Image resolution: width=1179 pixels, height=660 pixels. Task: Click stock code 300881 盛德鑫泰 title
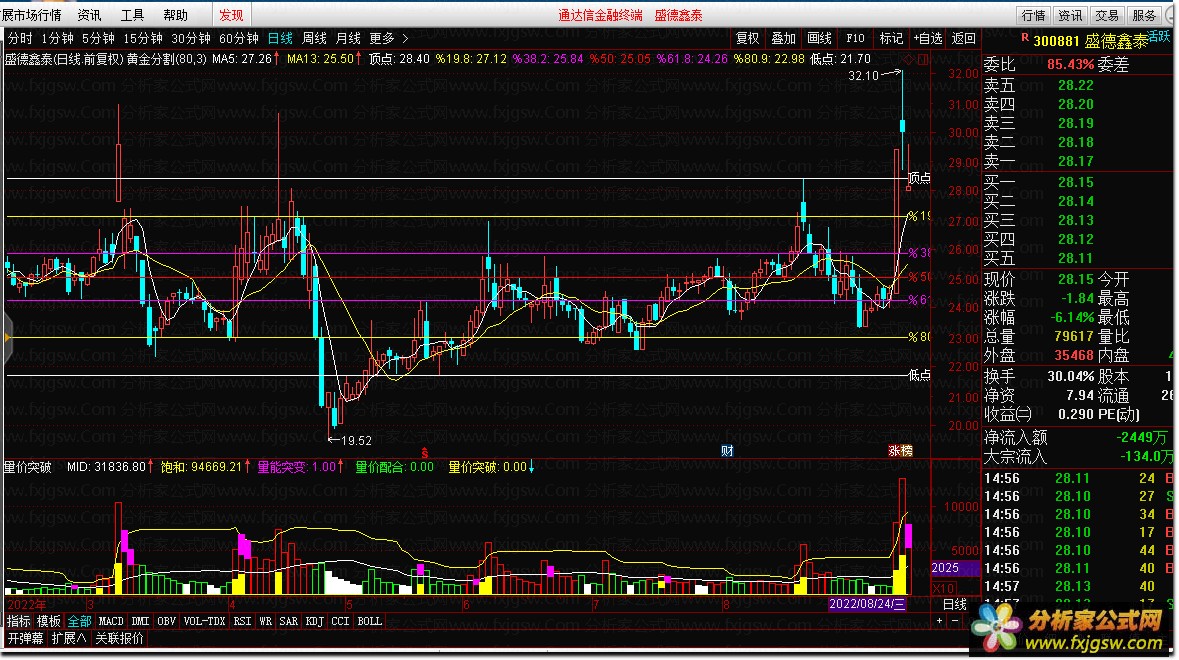1090,41
